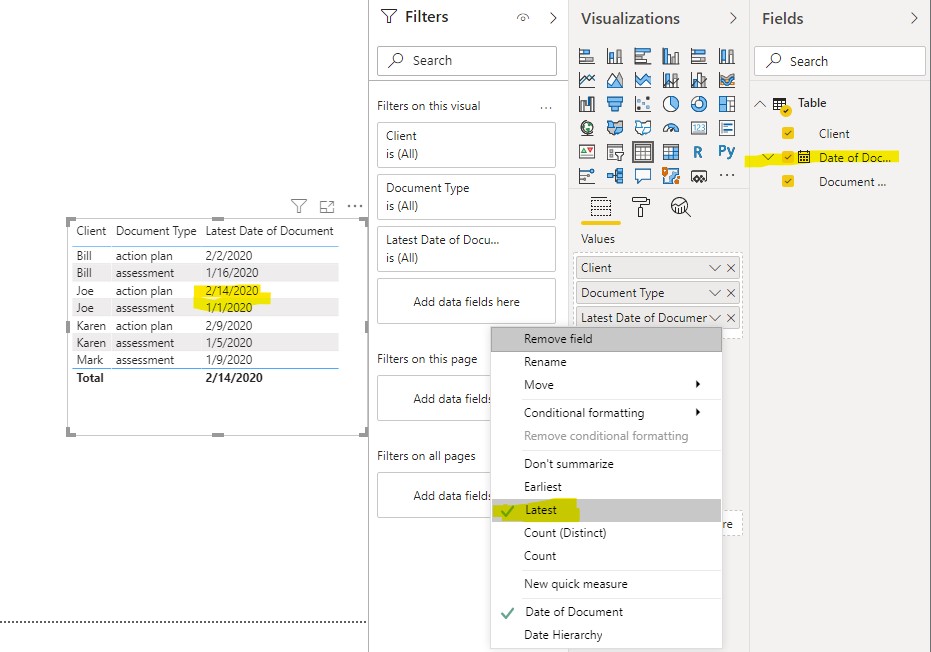Open Conditional formatting submenu
Image resolution: width=931 pixels, height=652 pixels.
point(606,412)
